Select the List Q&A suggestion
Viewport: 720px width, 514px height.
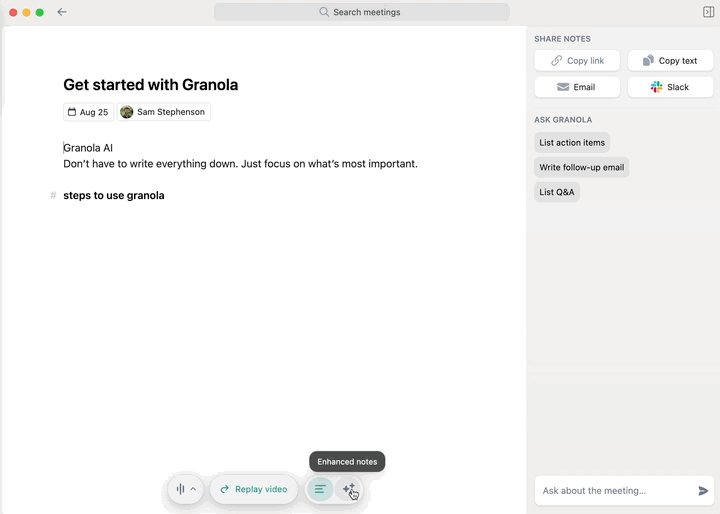(557, 191)
